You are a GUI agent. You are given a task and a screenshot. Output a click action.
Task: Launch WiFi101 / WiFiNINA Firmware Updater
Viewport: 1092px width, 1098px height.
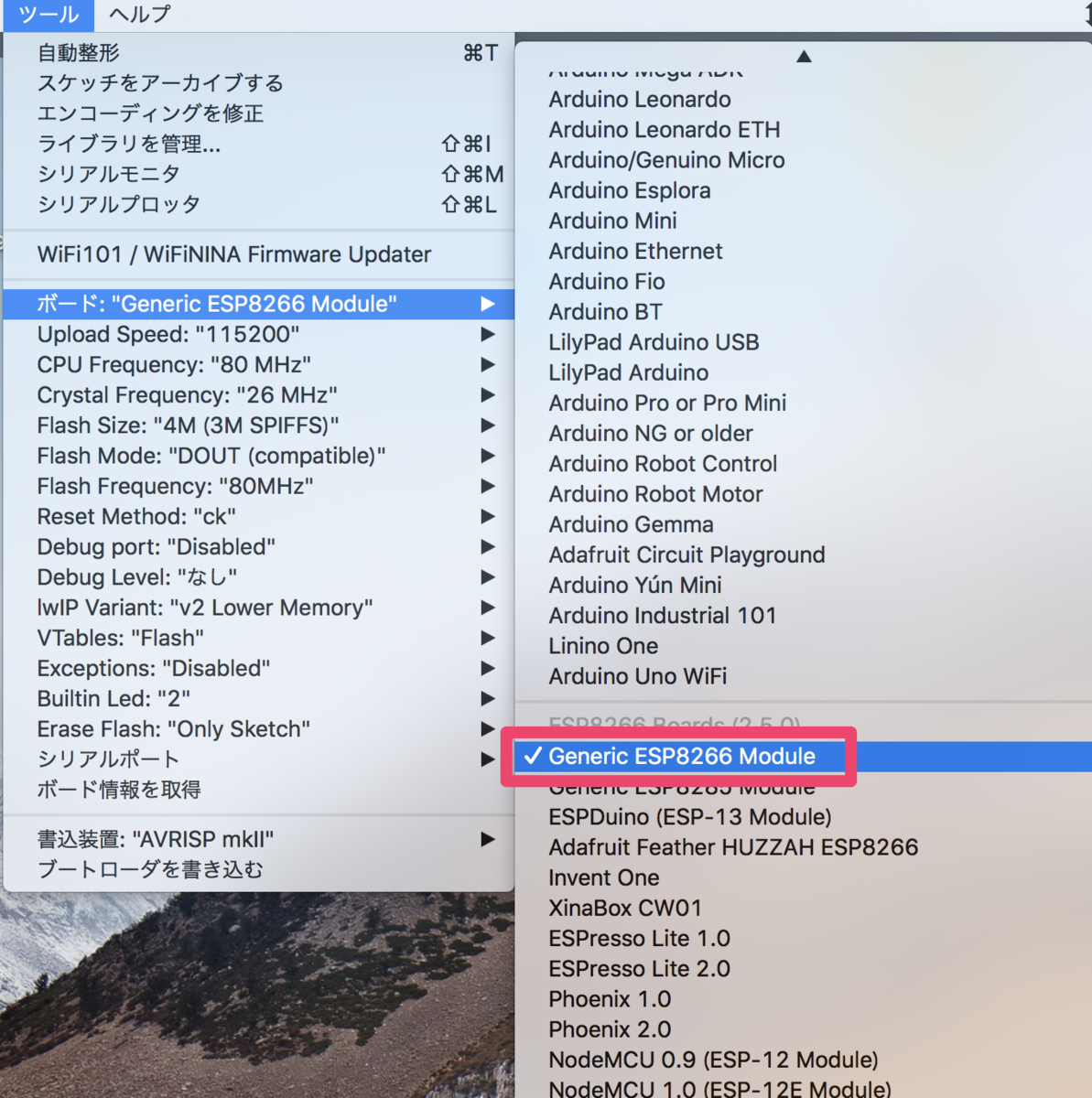pos(259,254)
